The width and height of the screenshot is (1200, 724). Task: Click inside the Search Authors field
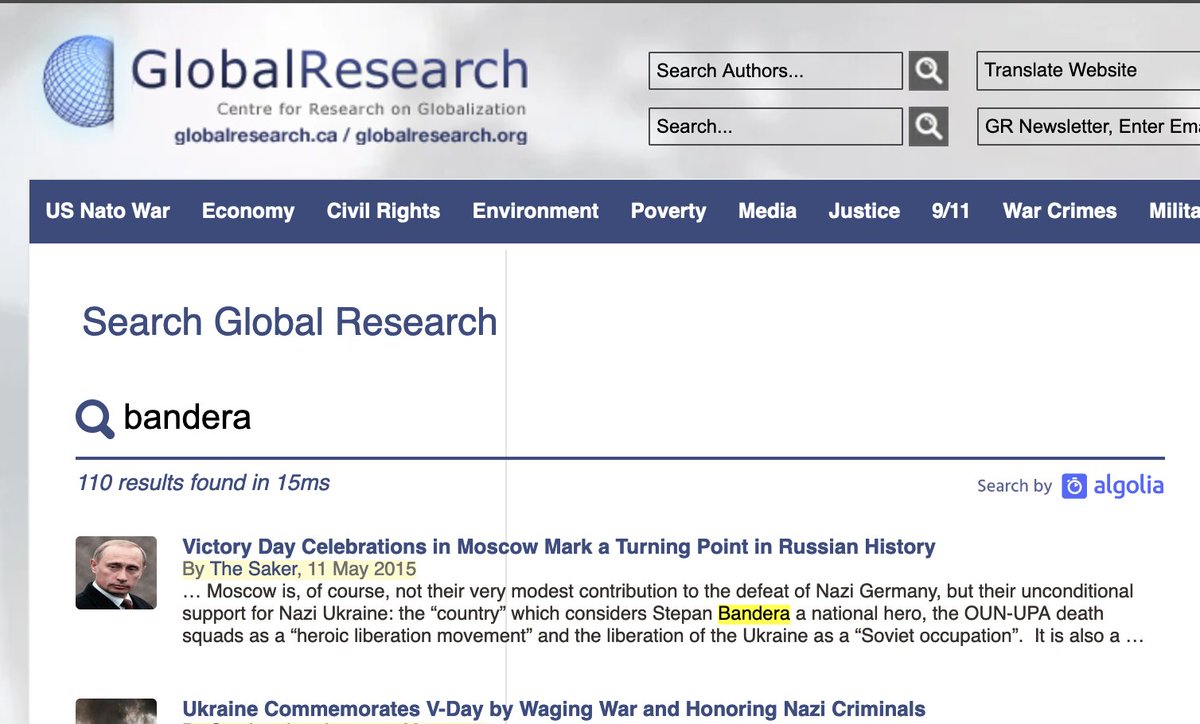pyautogui.click(x=775, y=71)
